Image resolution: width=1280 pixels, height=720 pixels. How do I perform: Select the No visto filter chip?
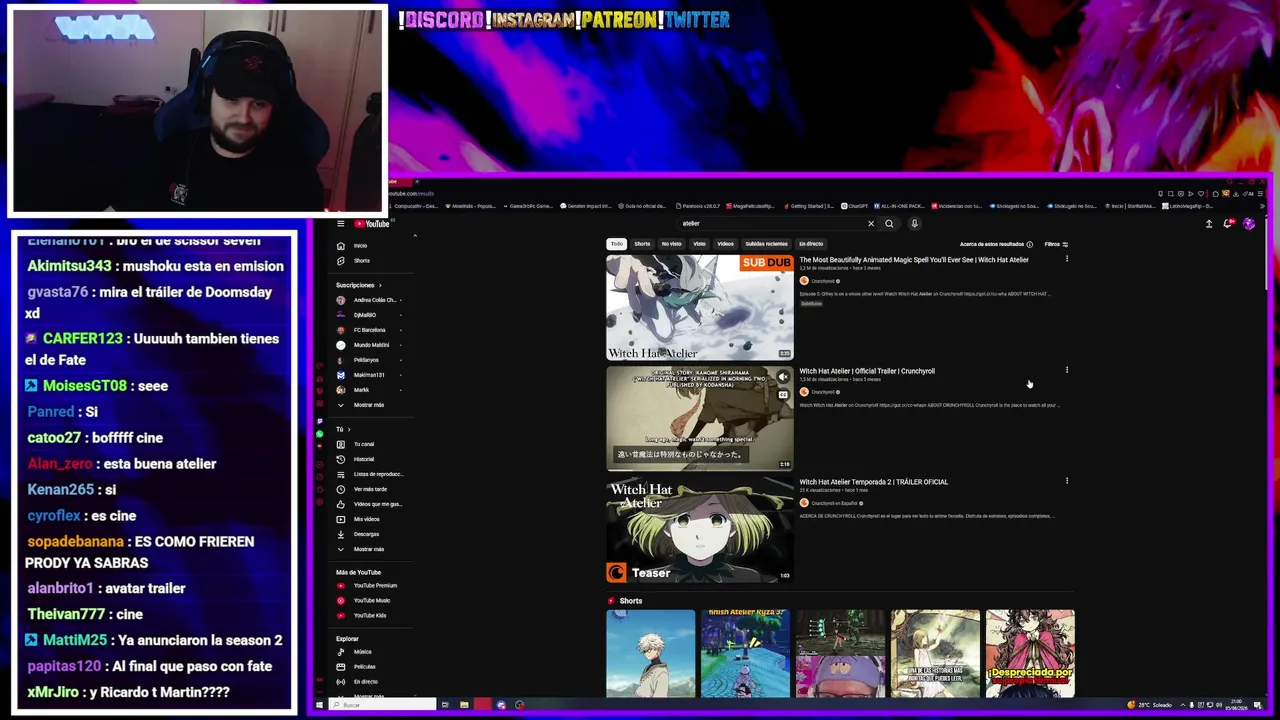pyautogui.click(x=671, y=244)
